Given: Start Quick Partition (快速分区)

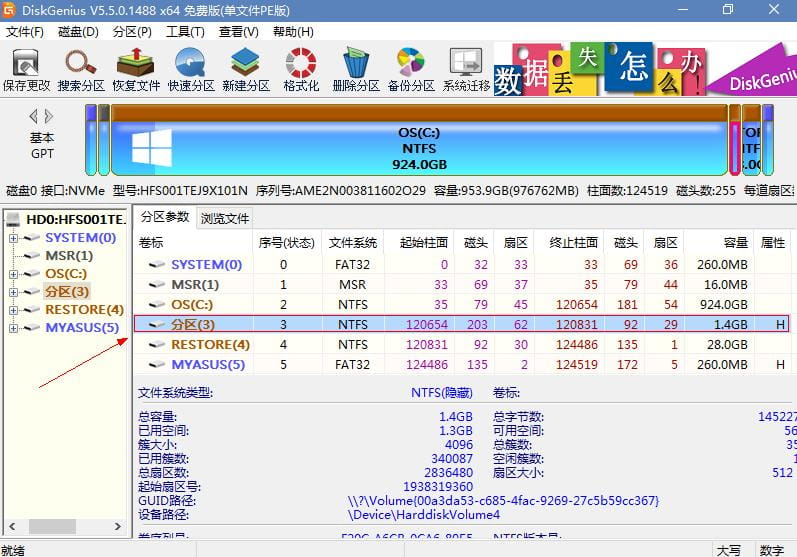Looking at the screenshot, I should coord(191,70).
